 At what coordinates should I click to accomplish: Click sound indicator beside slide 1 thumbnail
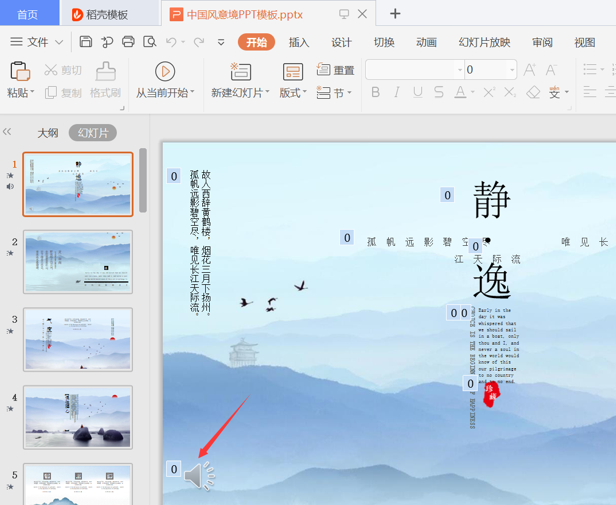(10, 186)
